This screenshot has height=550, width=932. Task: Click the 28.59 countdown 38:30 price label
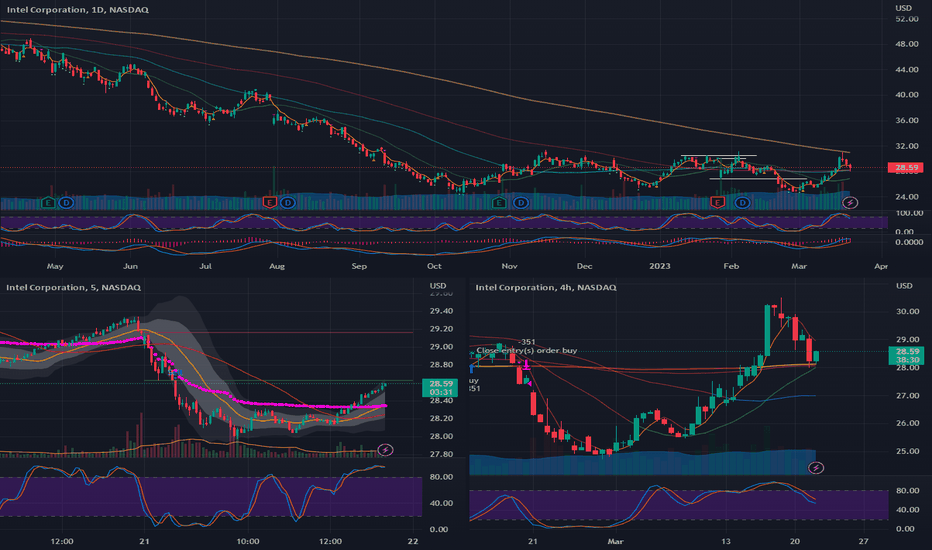coord(907,356)
